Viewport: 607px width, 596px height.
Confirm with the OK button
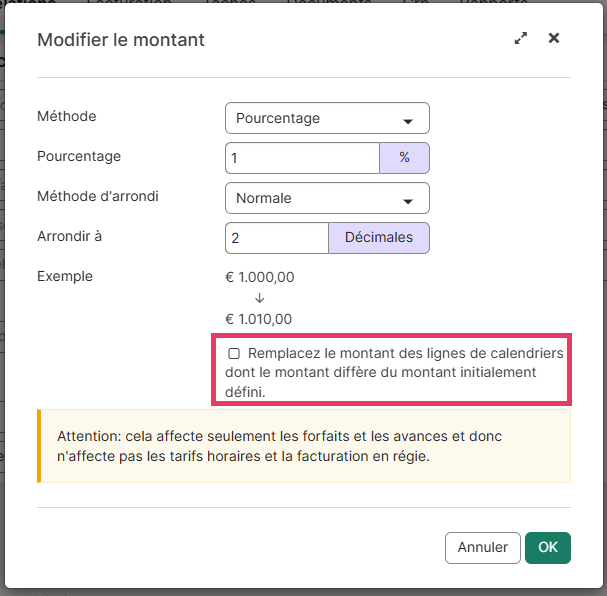point(547,547)
